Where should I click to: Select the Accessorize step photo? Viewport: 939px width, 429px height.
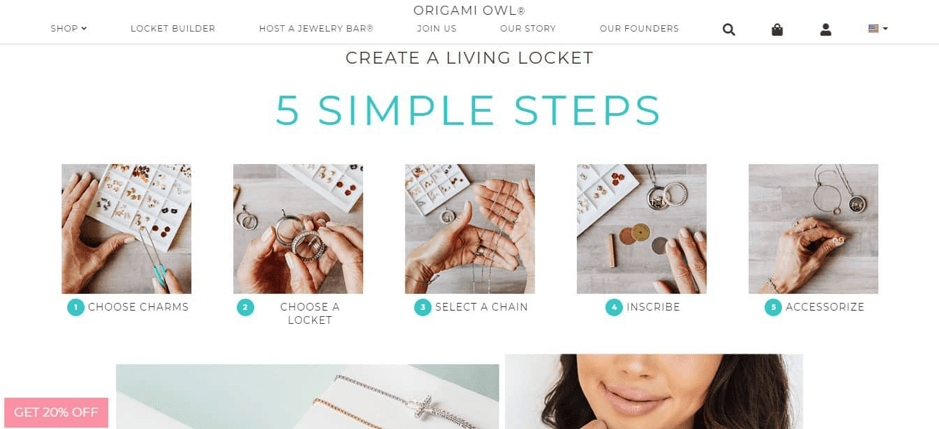(x=813, y=229)
